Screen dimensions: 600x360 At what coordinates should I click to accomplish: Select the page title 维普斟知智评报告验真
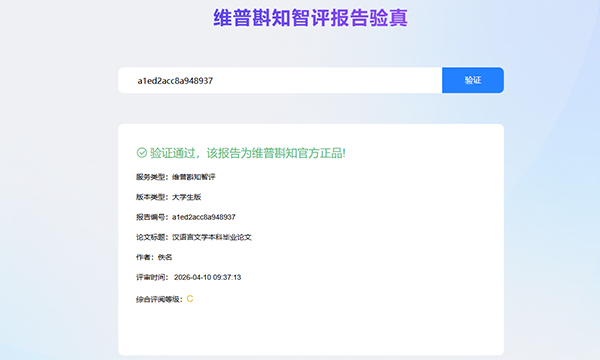tap(310, 18)
